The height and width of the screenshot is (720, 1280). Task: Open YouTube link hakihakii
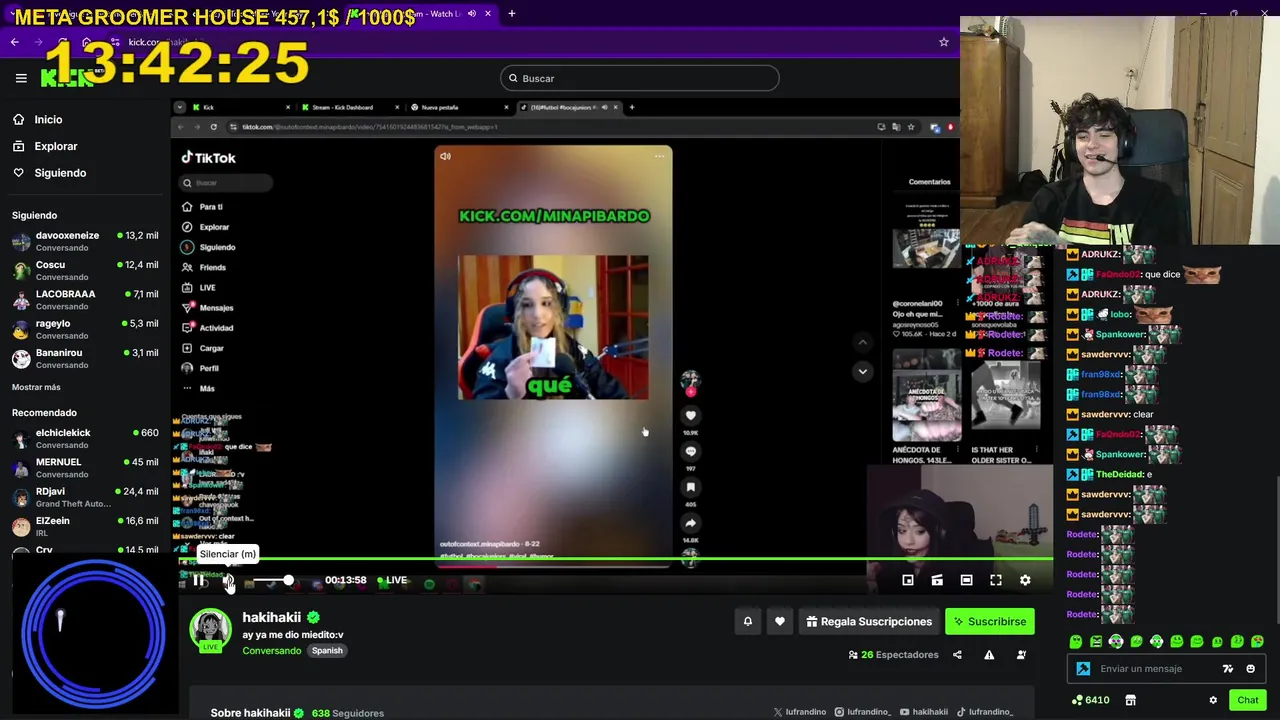924,712
